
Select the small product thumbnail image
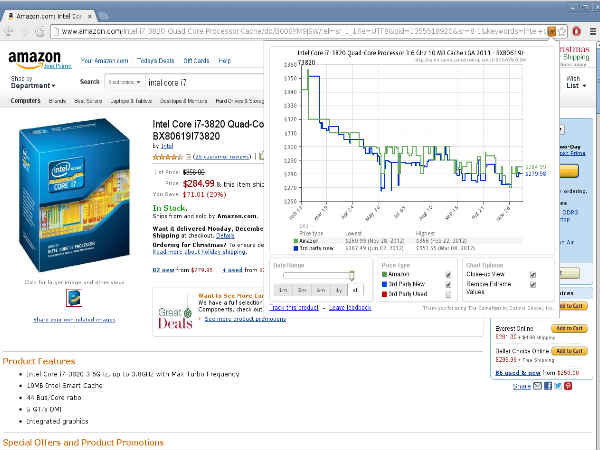73,298
